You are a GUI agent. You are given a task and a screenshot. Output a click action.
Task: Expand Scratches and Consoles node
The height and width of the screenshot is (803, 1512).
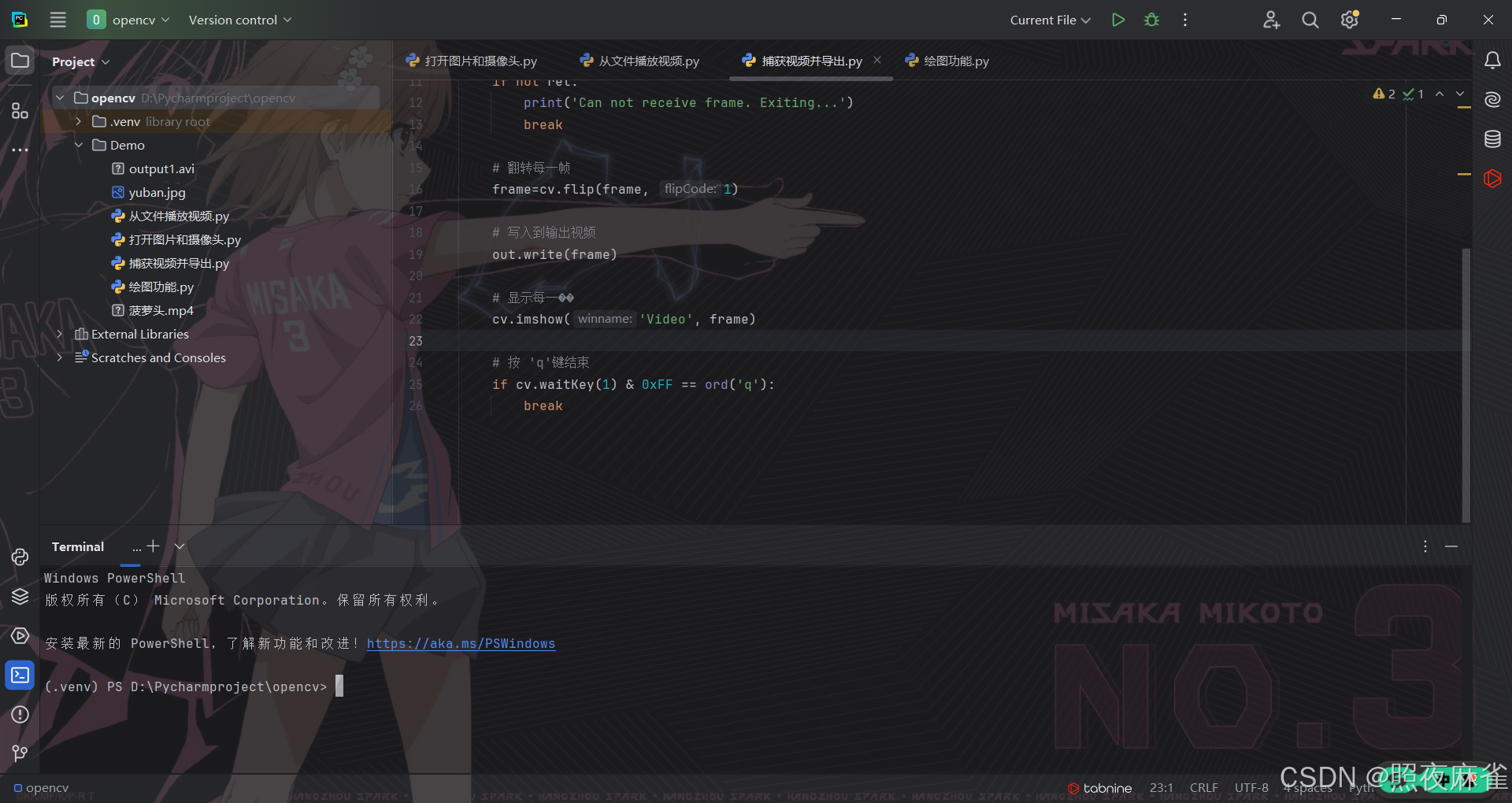click(x=60, y=357)
